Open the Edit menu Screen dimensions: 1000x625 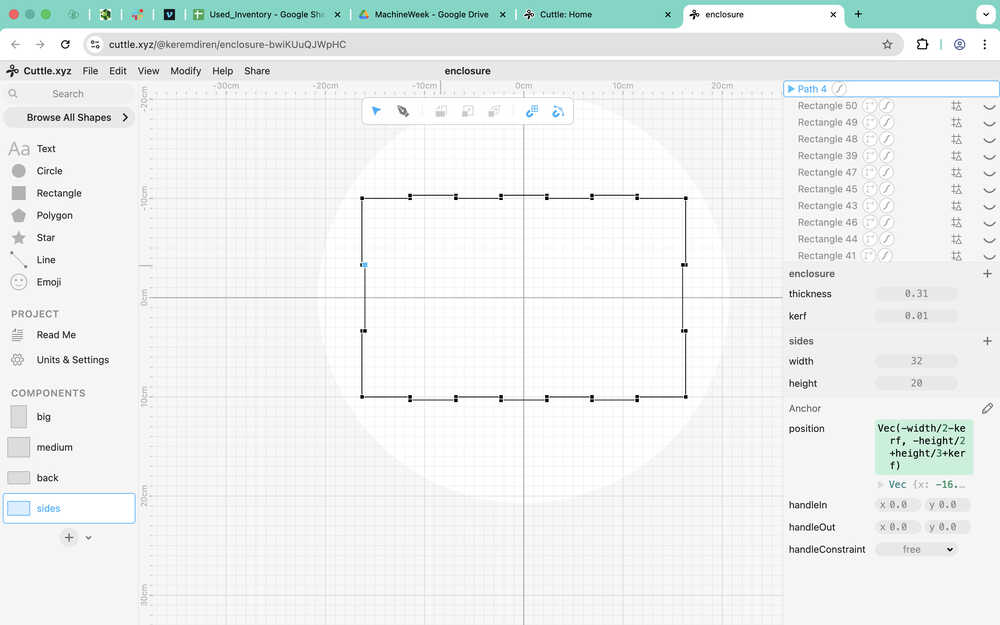118,71
